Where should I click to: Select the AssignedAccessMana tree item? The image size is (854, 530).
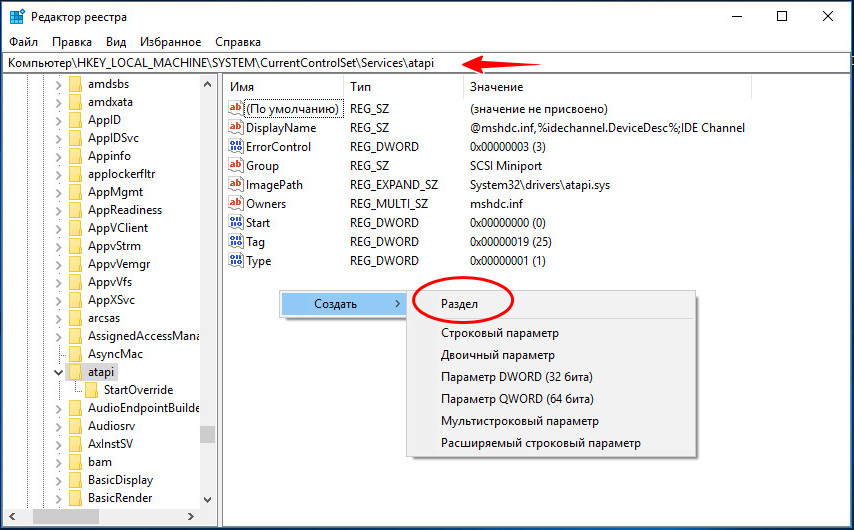coord(143,336)
